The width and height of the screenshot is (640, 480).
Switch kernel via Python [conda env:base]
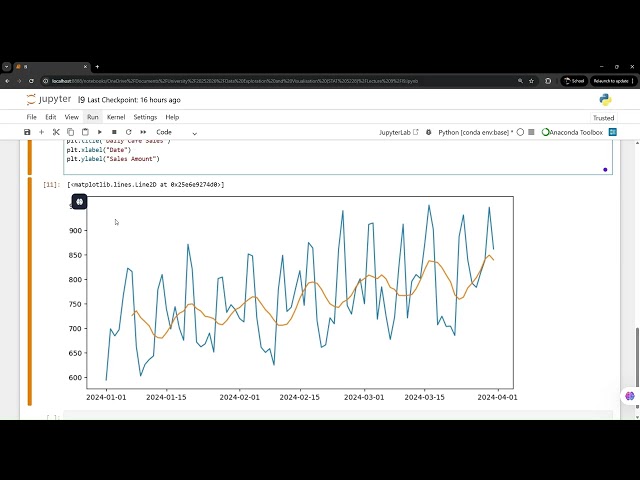click(476, 132)
